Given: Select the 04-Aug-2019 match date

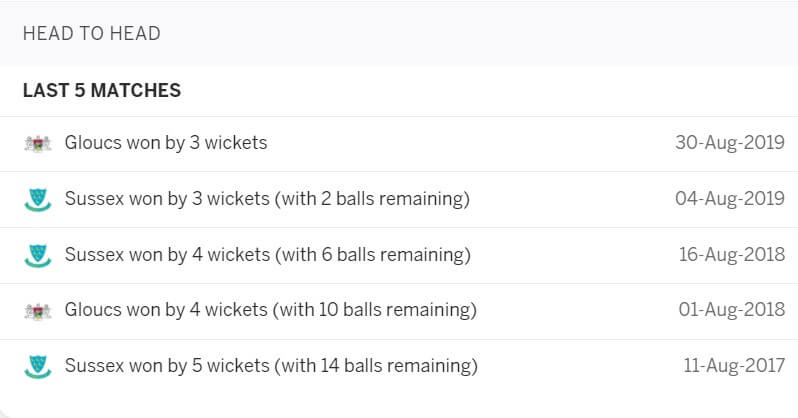Looking at the screenshot, I should pos(730,199).
